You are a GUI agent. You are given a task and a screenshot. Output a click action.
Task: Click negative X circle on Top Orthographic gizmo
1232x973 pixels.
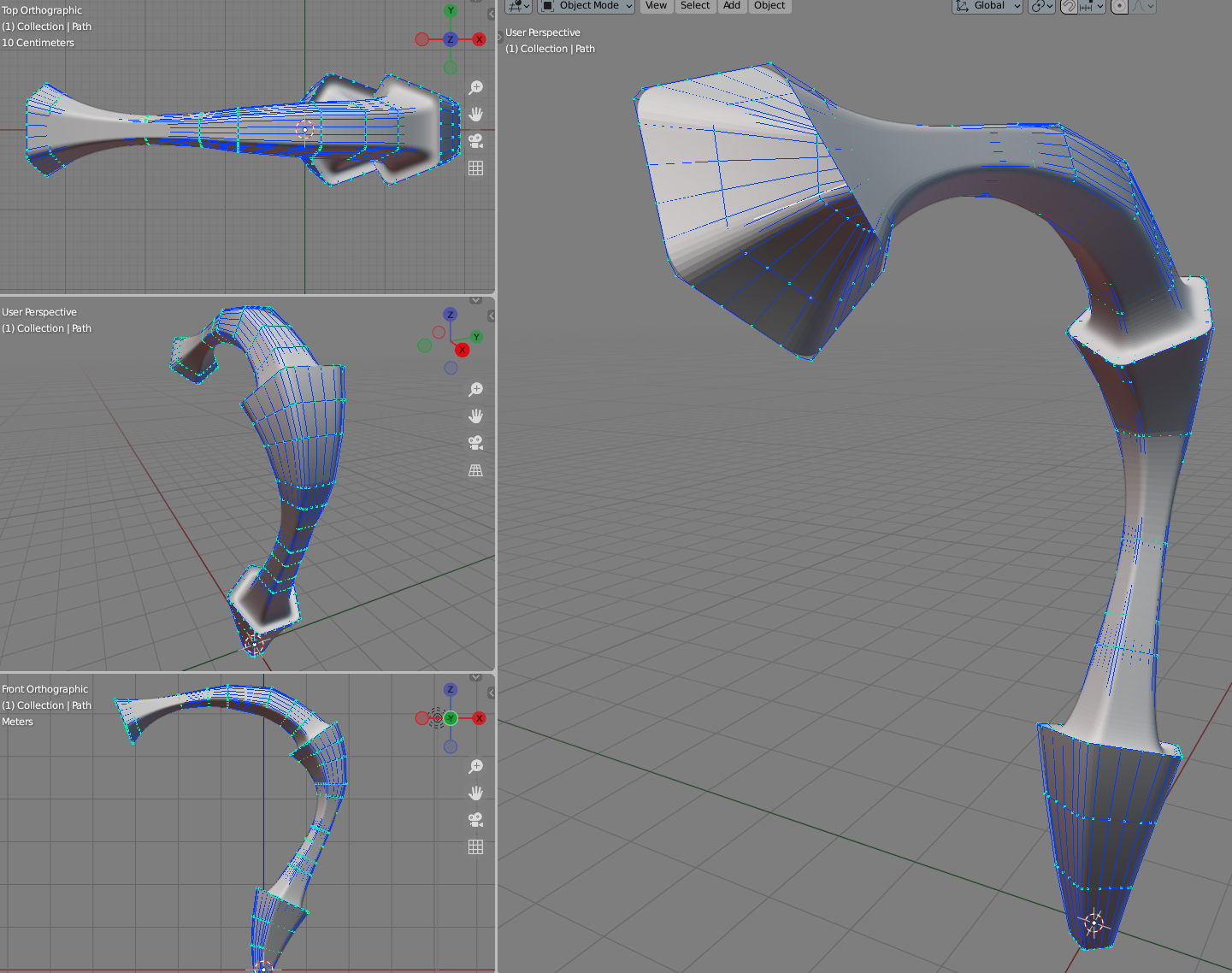tap(422, 39)
